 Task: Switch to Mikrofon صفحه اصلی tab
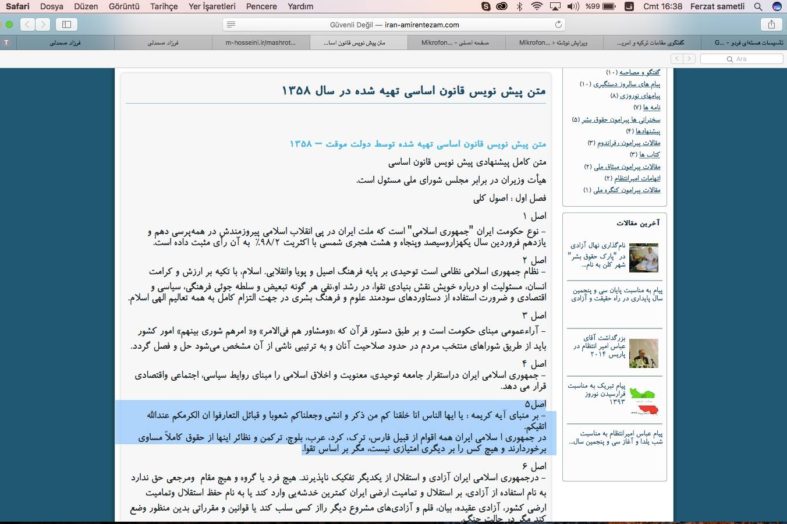tap(455, 43)
